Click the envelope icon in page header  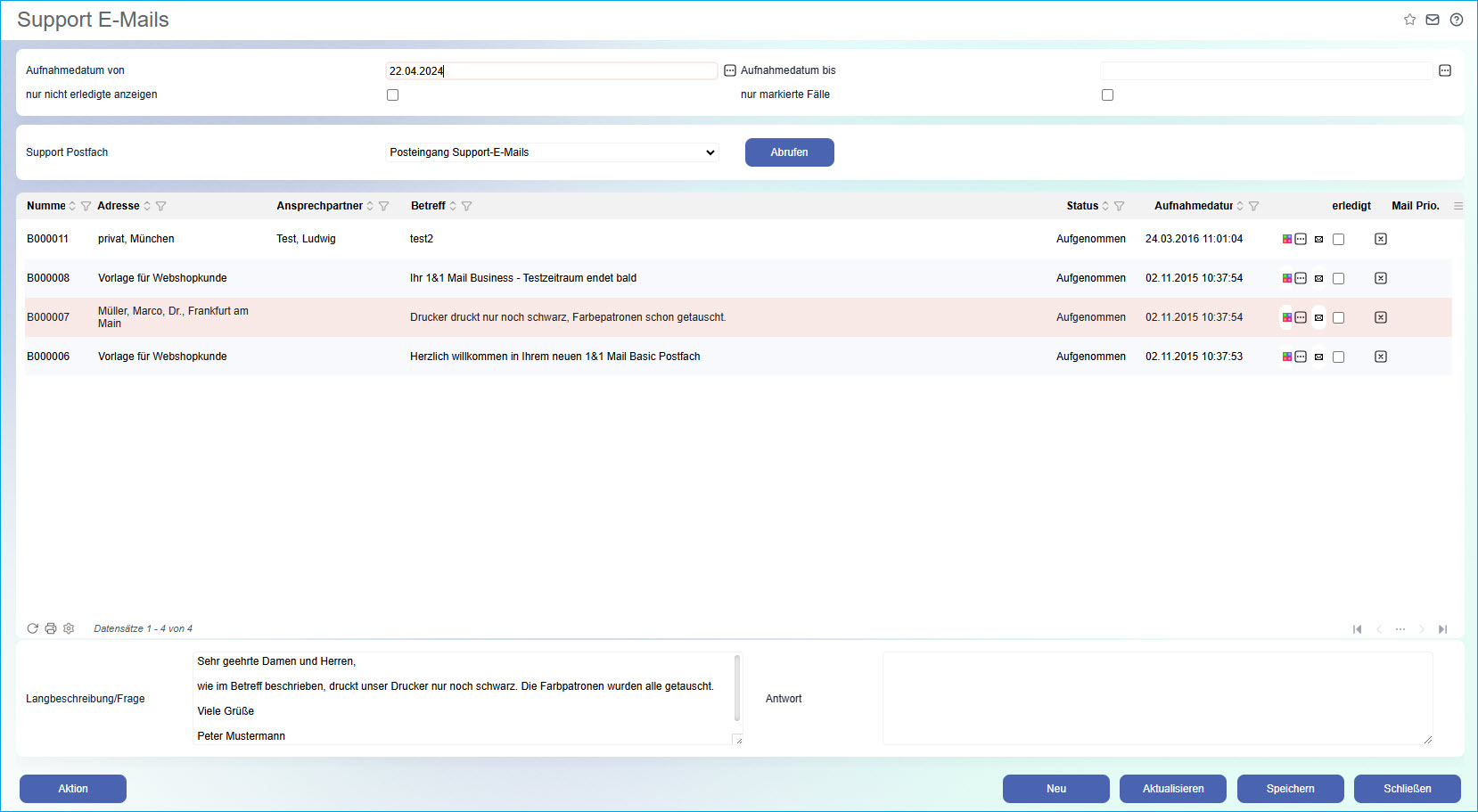coord(1433,20)
